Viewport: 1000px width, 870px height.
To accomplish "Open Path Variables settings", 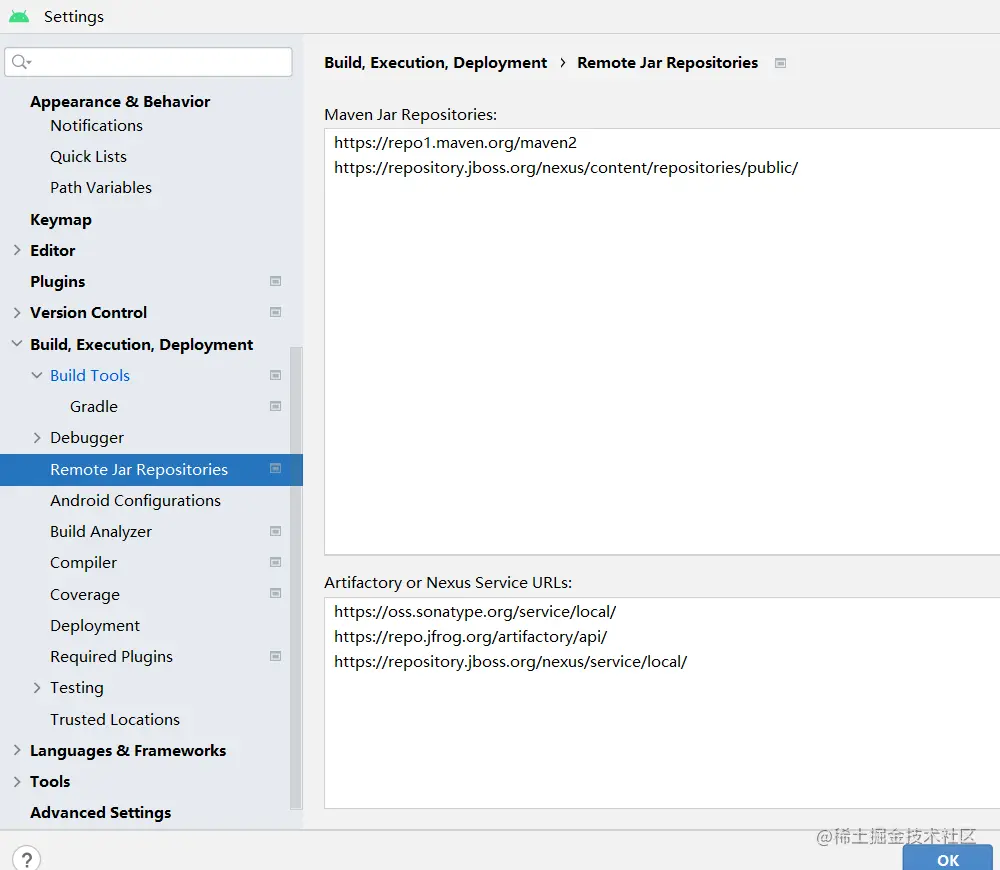I will pos(101,188).
